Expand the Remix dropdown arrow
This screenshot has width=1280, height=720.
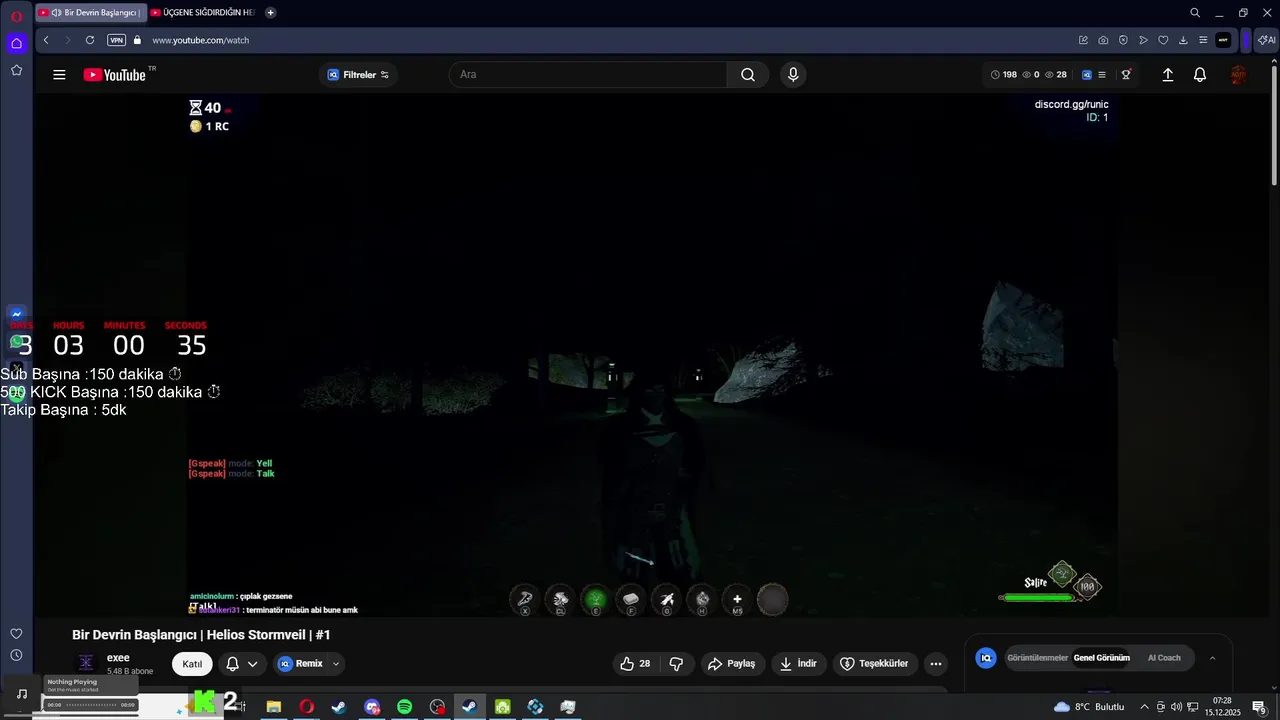pos(336,663)
